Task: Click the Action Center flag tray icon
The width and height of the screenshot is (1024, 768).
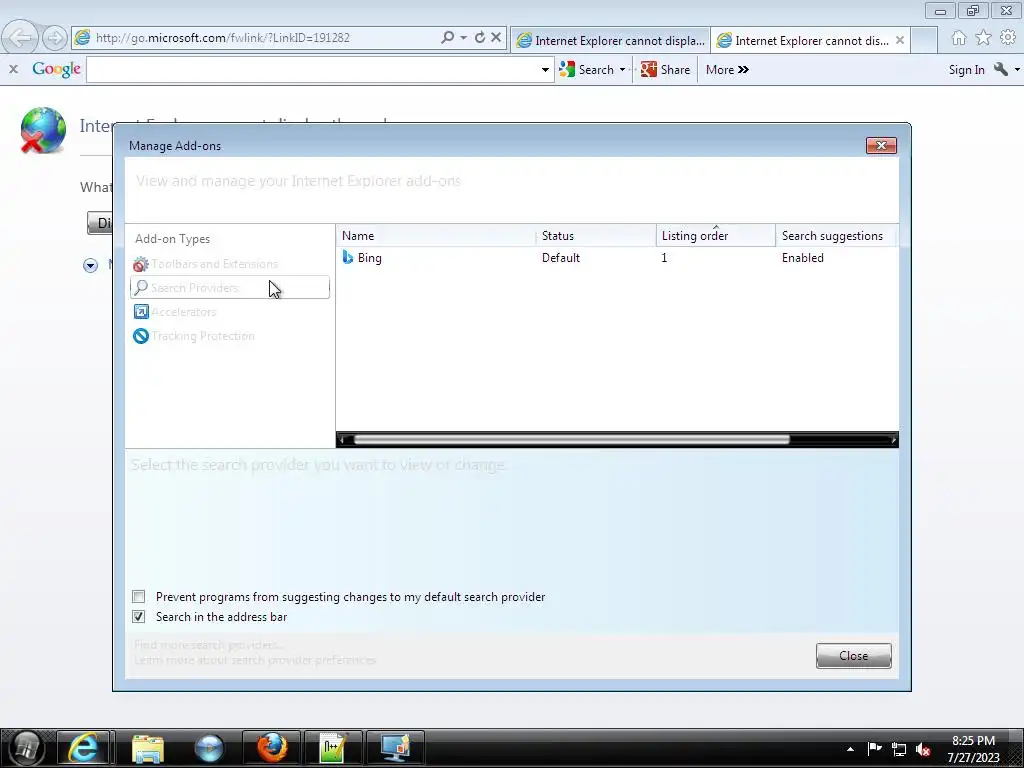Action: pyautogui.click(x=874, y=749)
